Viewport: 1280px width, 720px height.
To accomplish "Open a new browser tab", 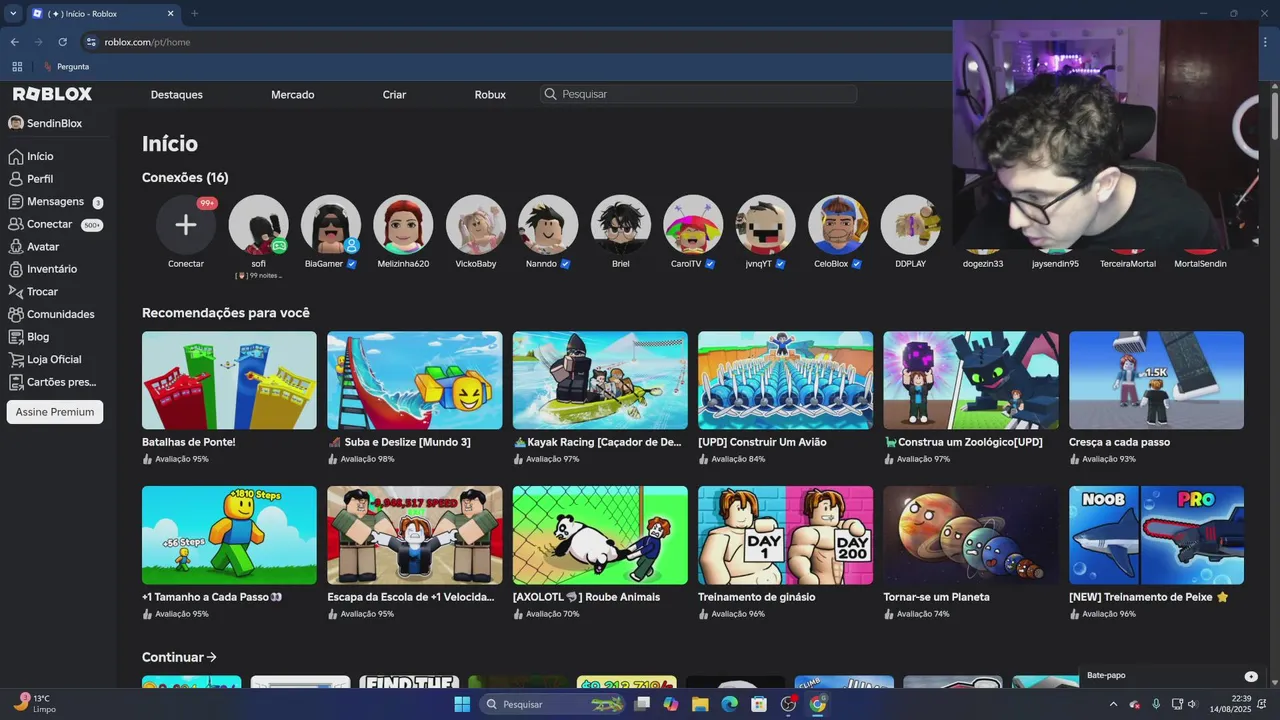I will (x=195, y=14).
